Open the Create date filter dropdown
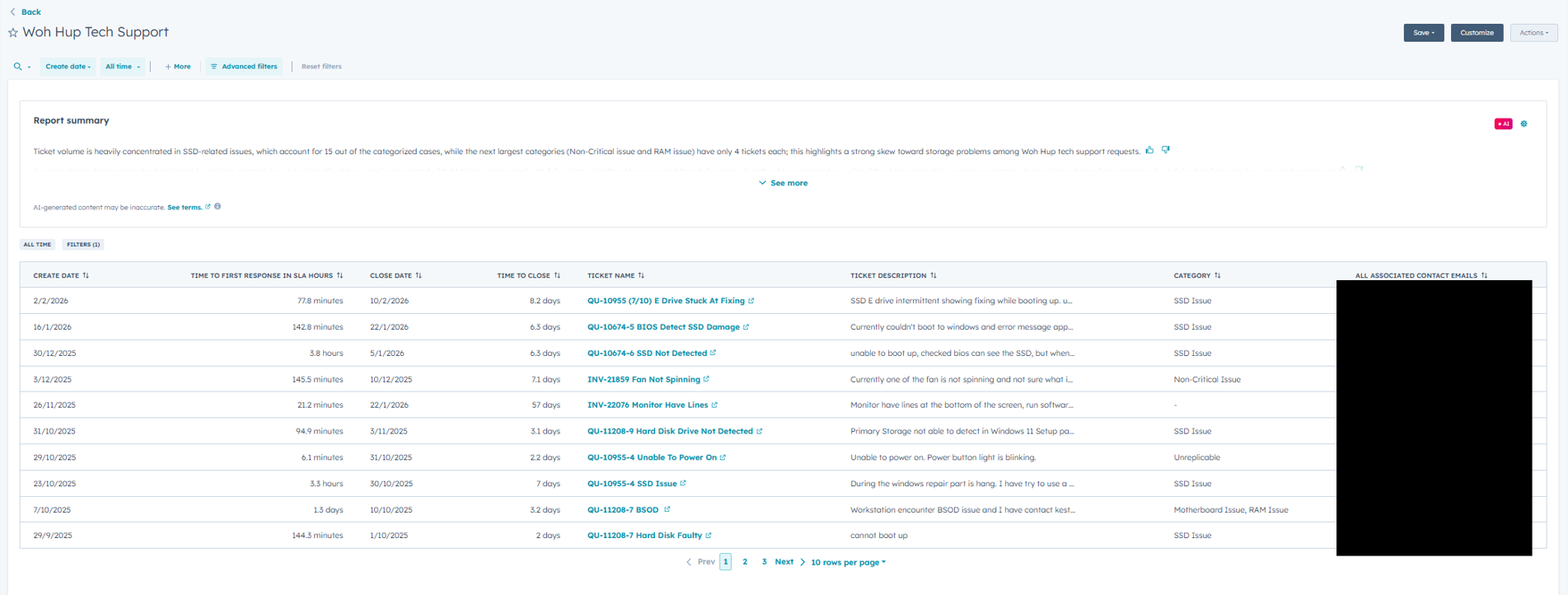The image size is (1568, 595). (x=68, y=67)
